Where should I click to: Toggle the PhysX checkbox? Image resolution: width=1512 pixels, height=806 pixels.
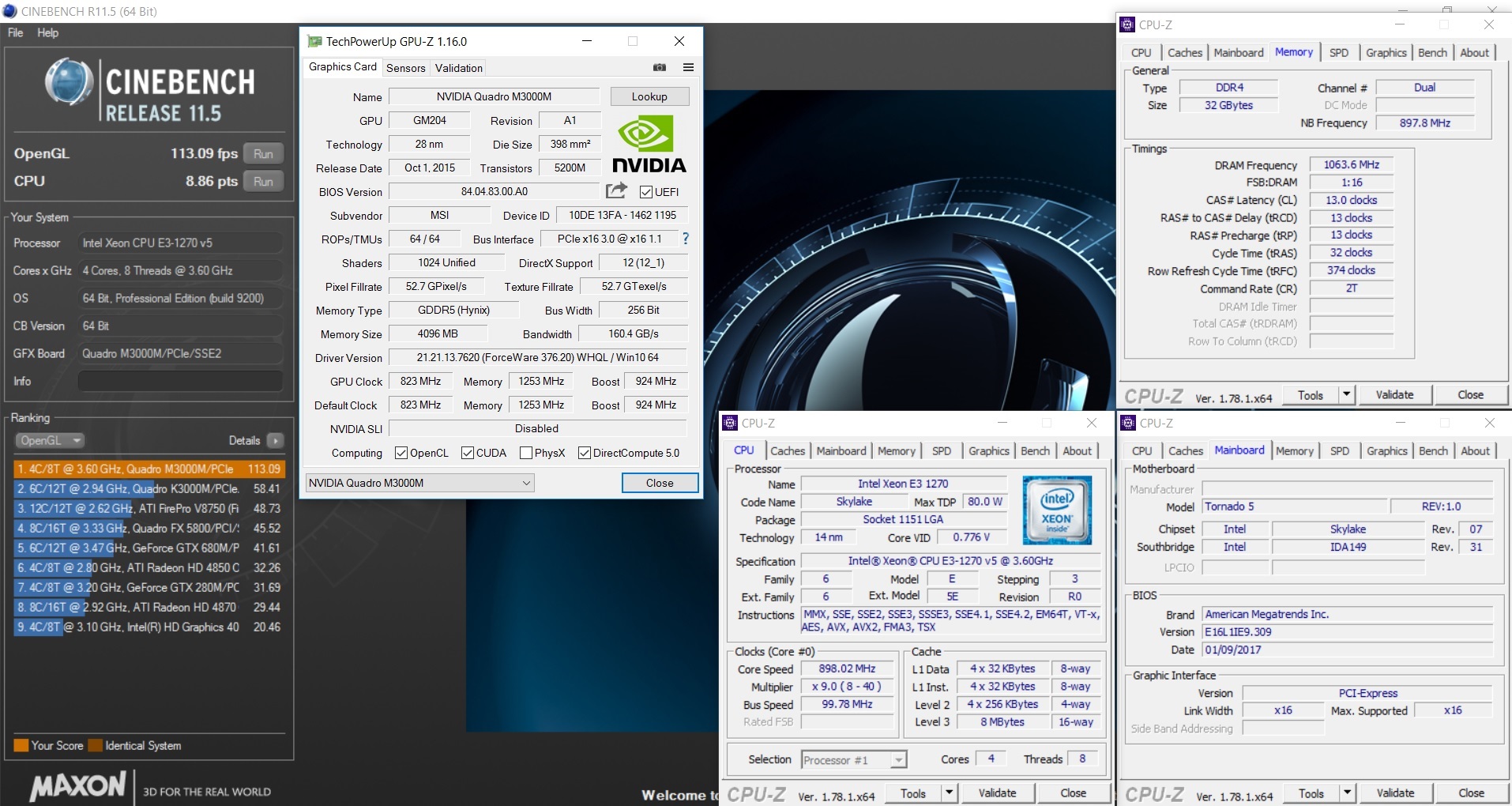point(526,453)
